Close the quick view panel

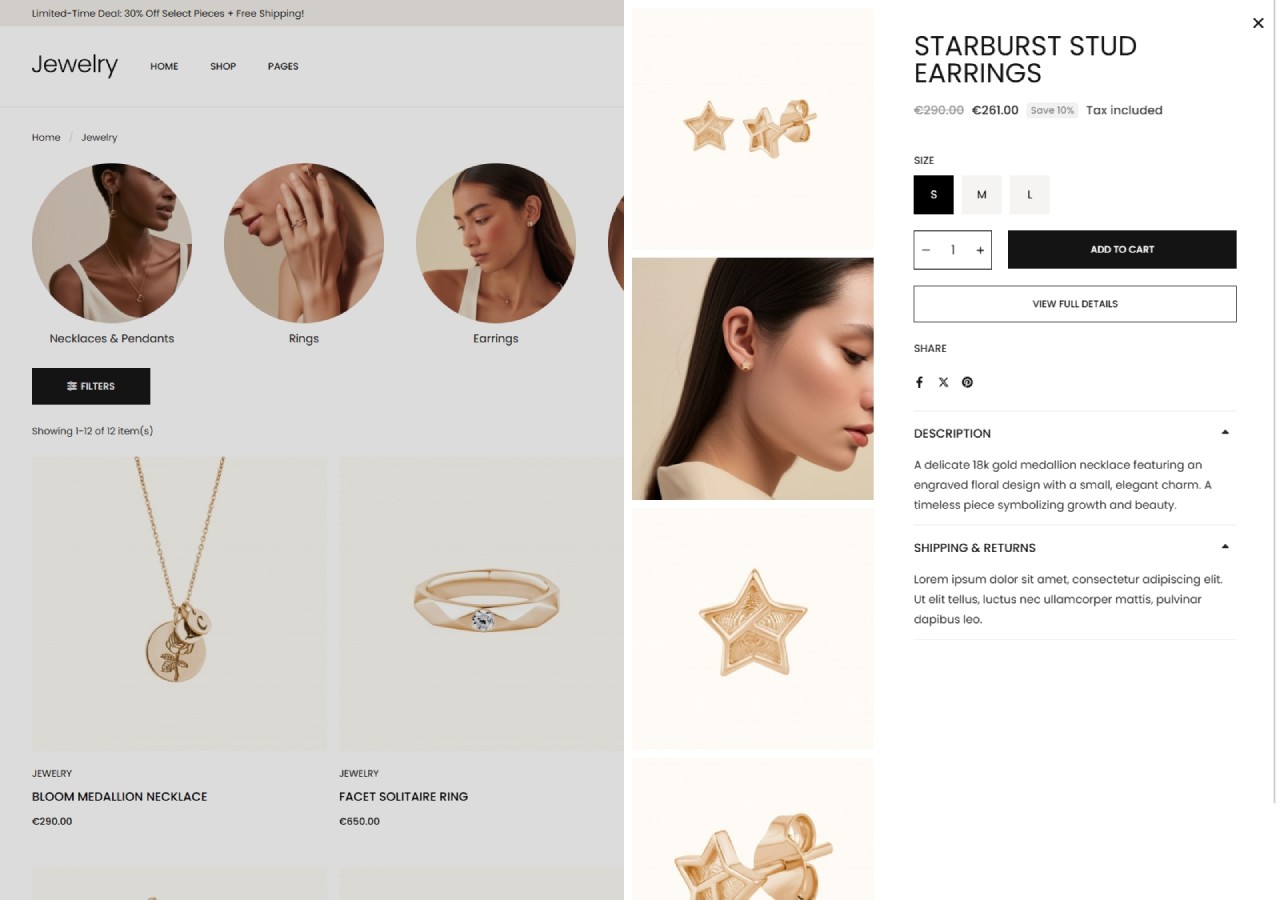coord(1258,23)
